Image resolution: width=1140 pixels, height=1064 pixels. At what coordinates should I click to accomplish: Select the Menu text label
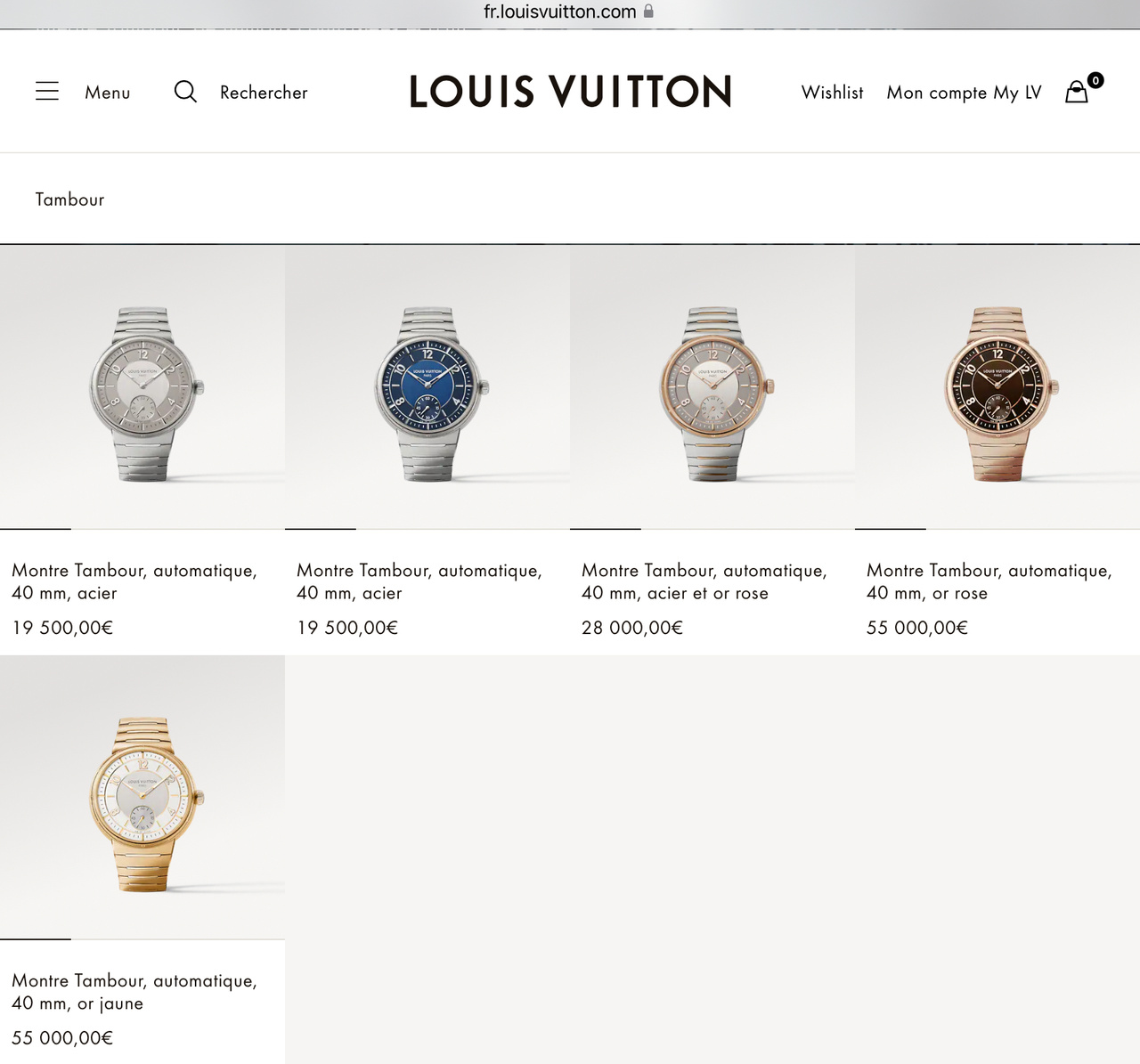108,93
